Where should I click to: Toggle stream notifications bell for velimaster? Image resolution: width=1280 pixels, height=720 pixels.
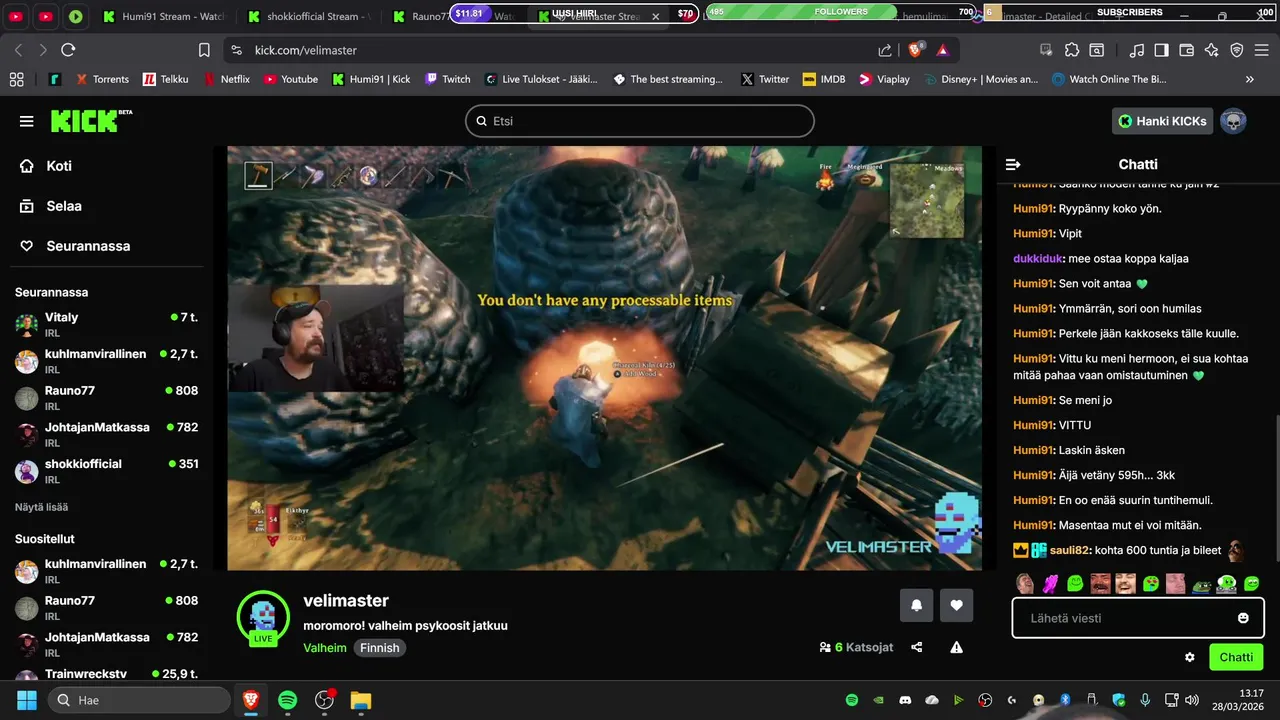pos(916,604)
